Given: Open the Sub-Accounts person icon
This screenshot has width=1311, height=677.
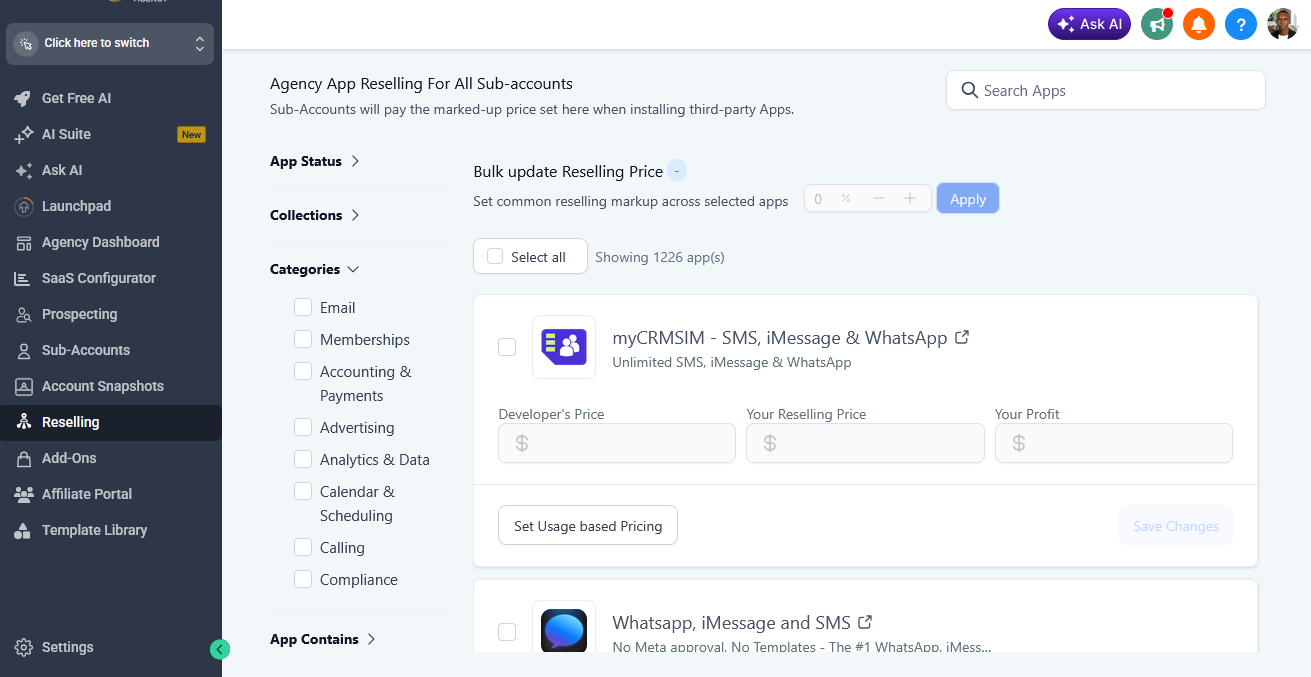Looking at the screenshot, I should pos(23,350).
